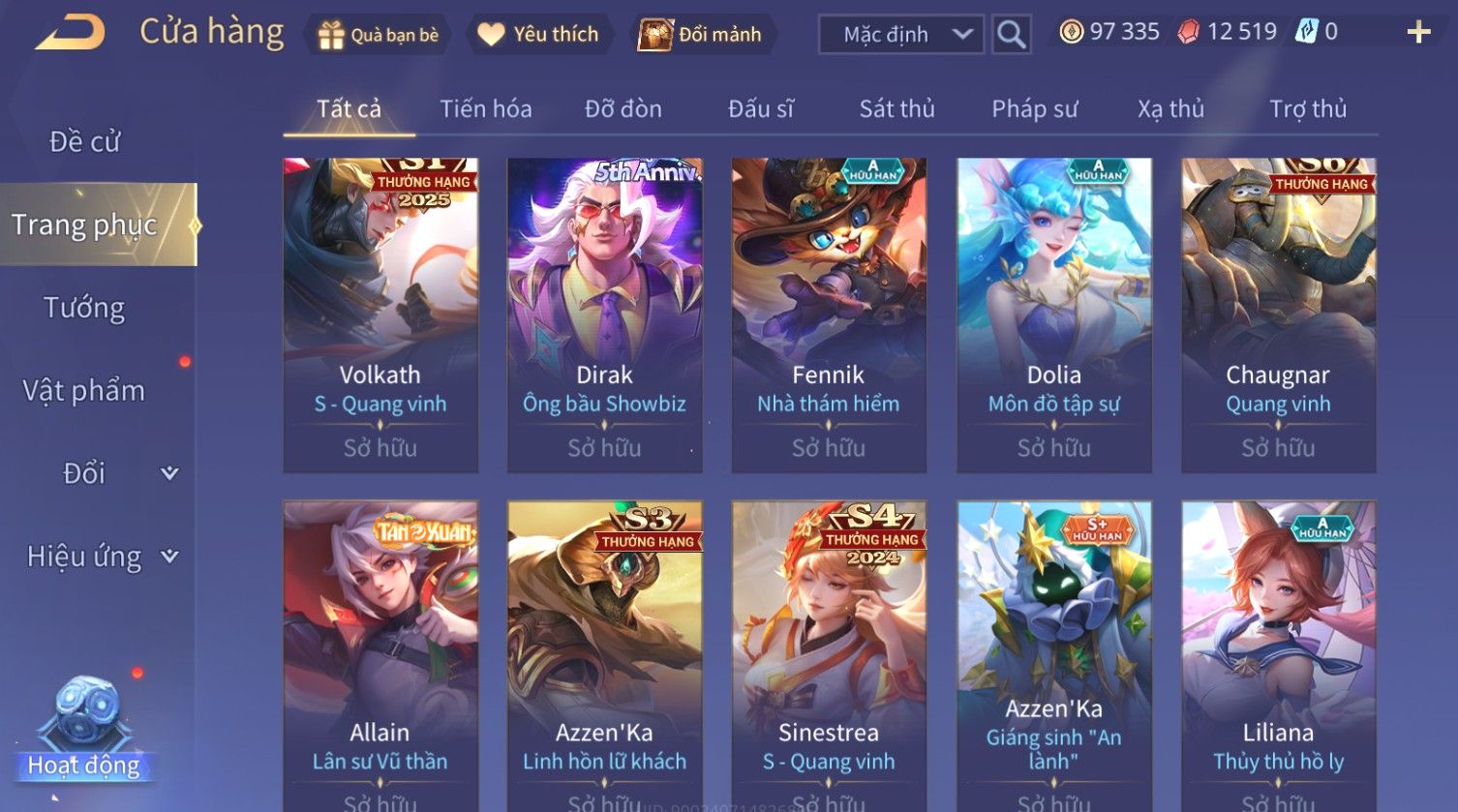Open Đổi mảnh chest icon
The width and height of the screenshot is (1458, 812).
[x=655, y=35]
